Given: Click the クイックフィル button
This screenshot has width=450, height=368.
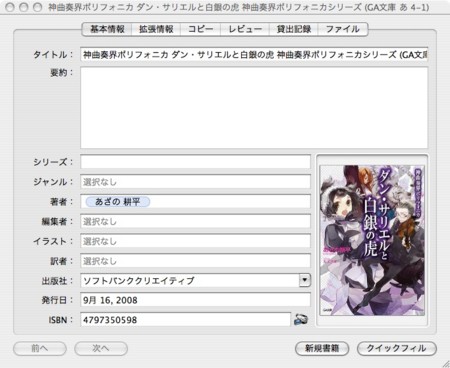Looking at the screenshot, I should (397, 348).
